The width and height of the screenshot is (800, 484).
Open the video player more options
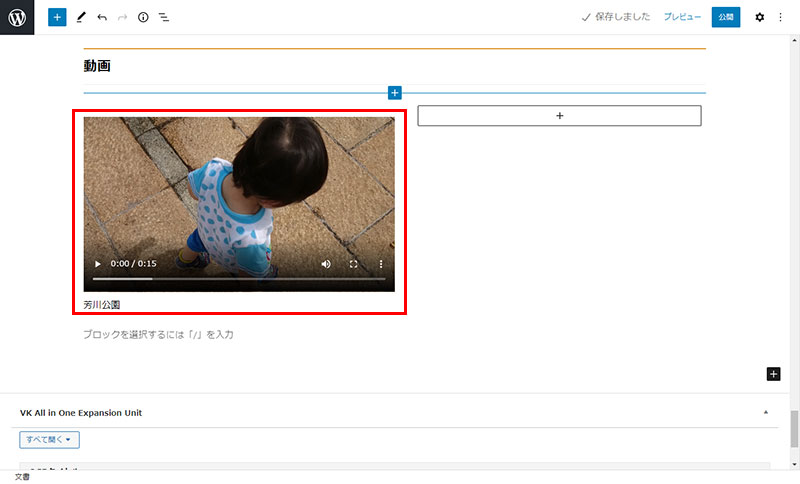coord(380,264)
